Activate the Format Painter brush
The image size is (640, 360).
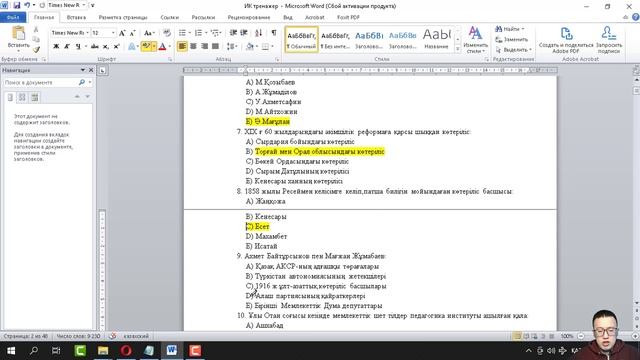(x=36, y=49)
